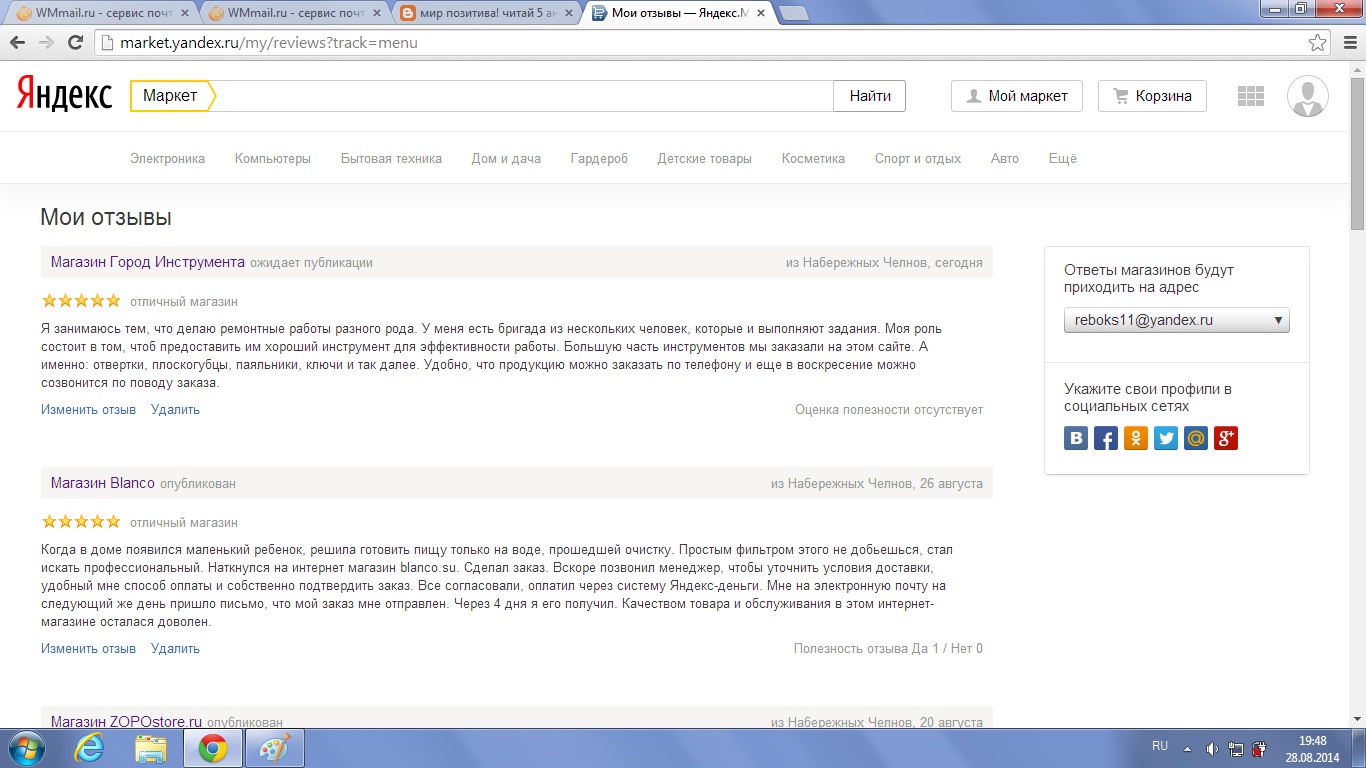Go back with the browser back arrow

[18, 43]
